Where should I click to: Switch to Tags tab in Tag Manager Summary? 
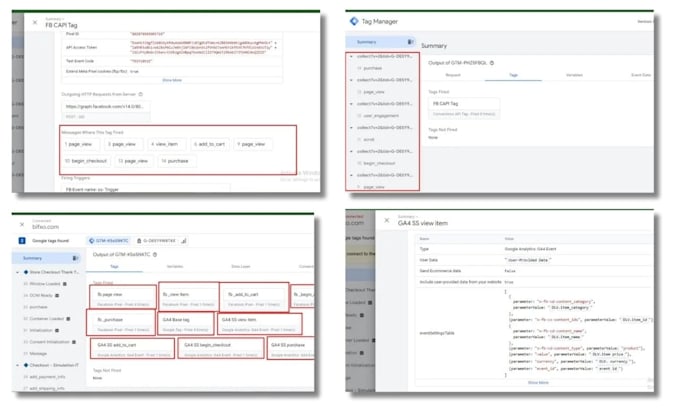513,75
